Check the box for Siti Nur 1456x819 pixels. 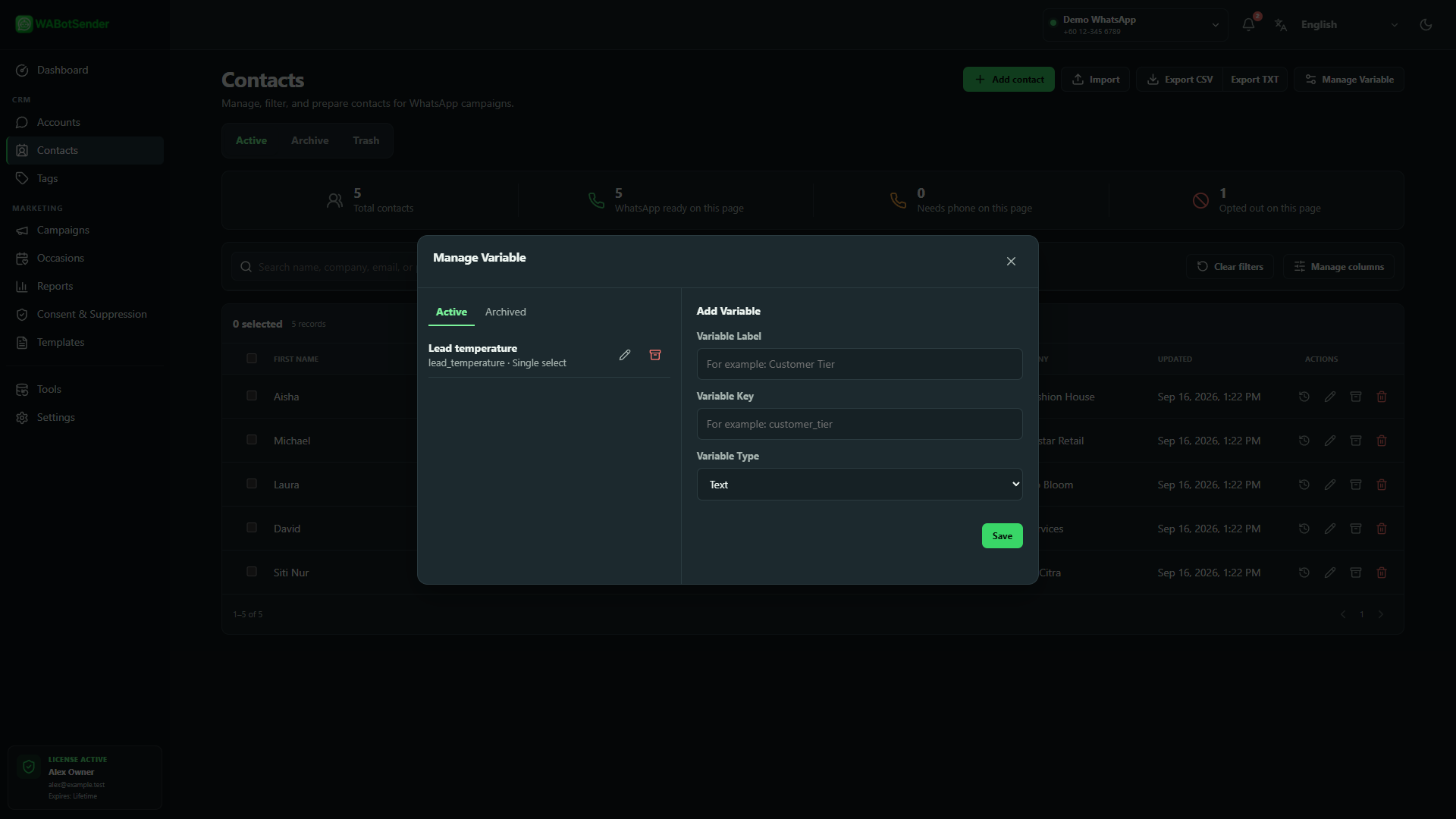(x=252, y=572)
